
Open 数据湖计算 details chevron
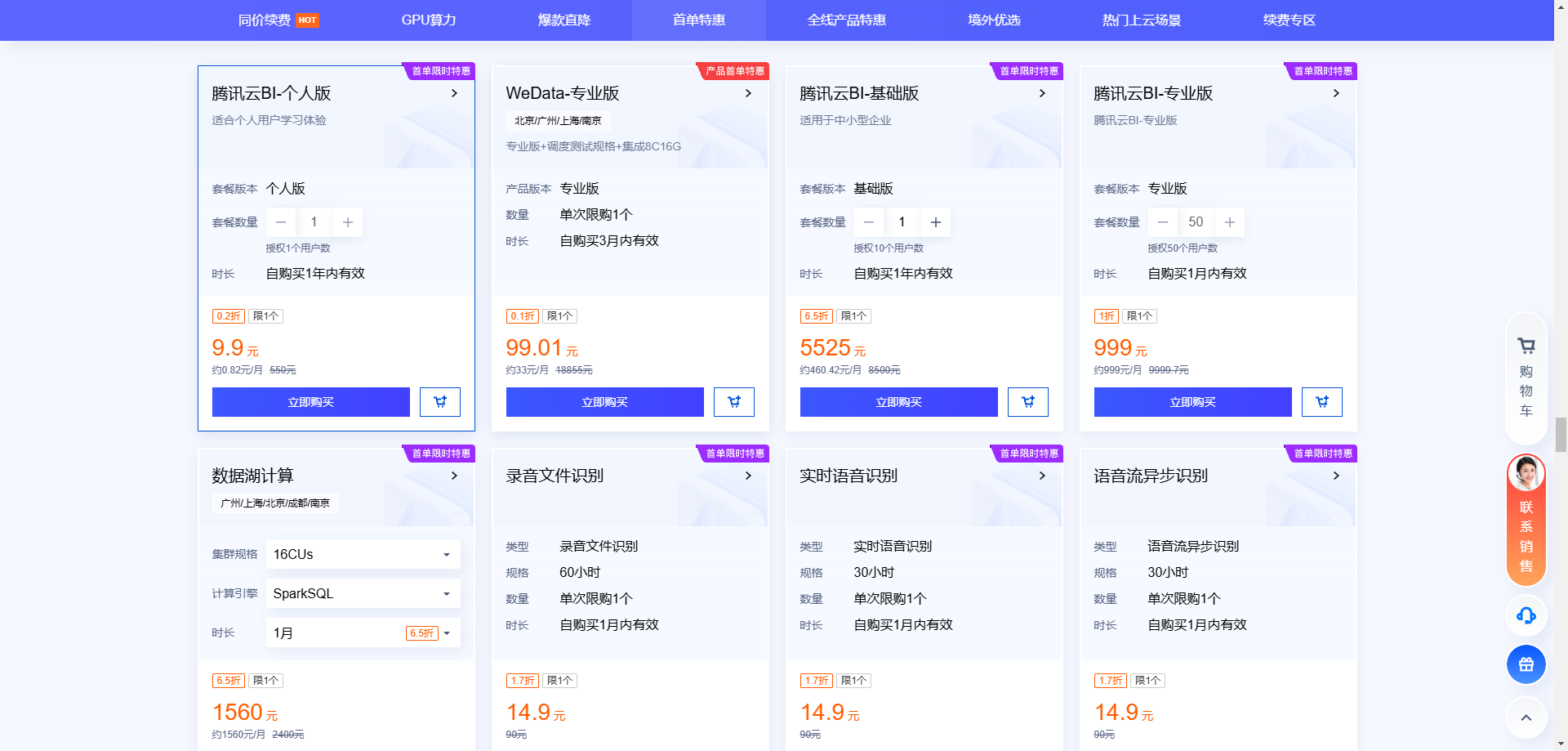pyautogui.click(x=455, y=476)
